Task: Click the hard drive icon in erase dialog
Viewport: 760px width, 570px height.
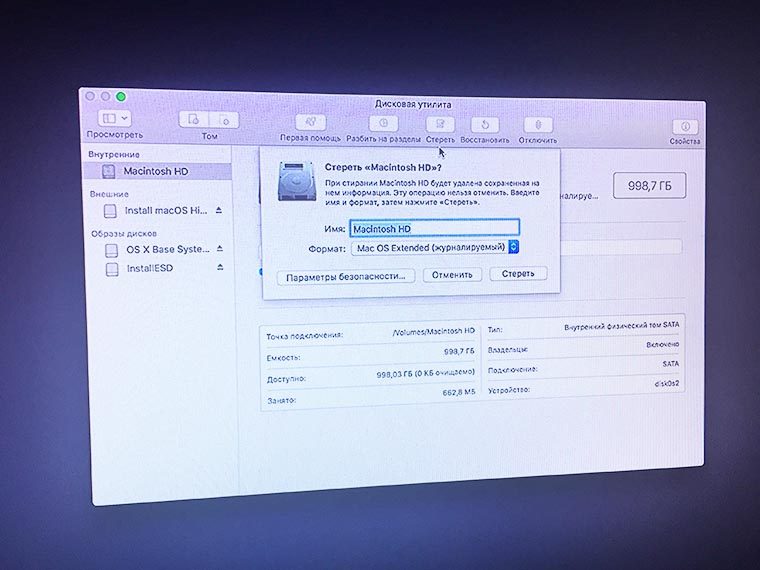Action: pyautogui.click(x=297, y=181)
